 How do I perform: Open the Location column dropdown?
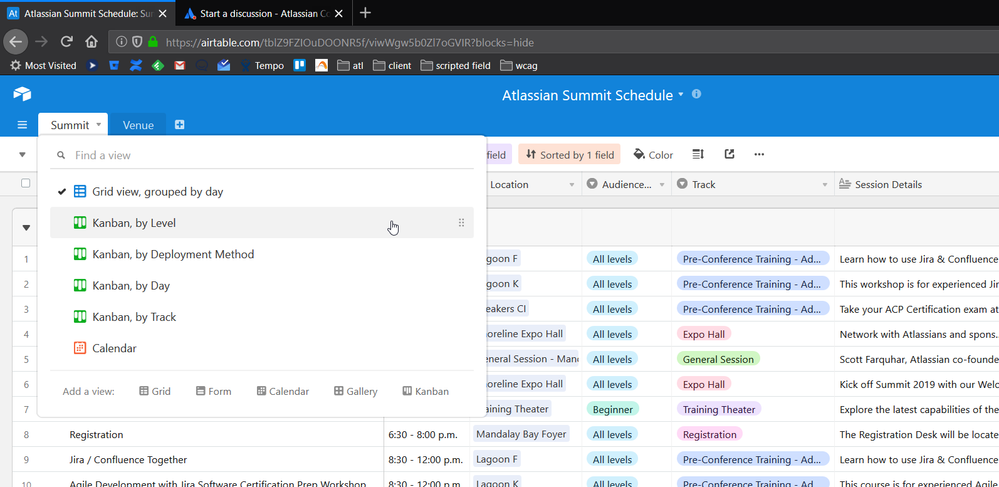point(571,185)
